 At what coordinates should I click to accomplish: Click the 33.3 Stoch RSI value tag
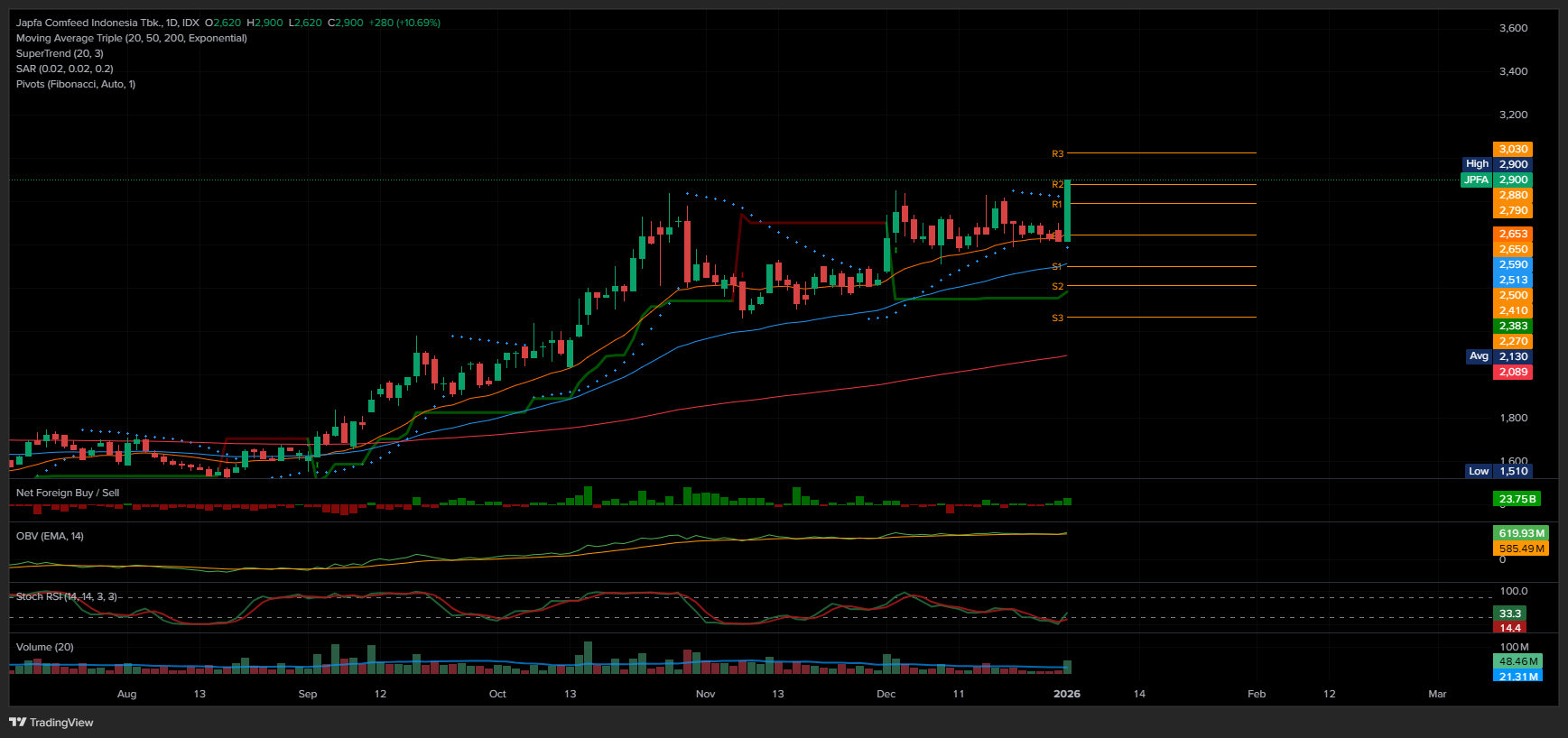click(1510, 613)
